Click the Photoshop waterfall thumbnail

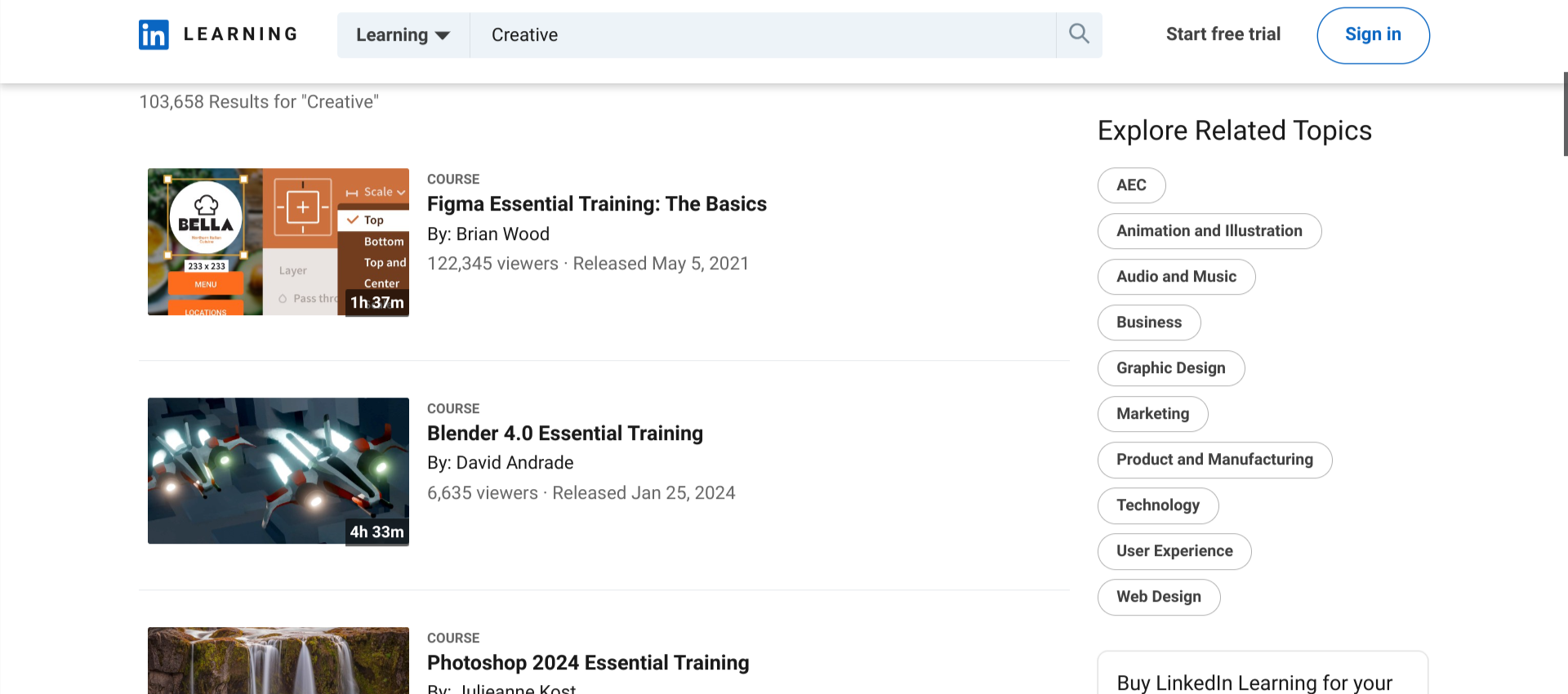tap(278, 661)
